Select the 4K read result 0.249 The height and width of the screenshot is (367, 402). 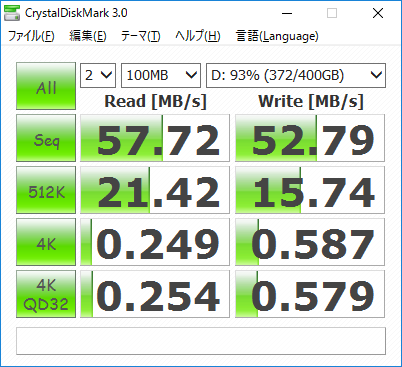click(x=155, y=242)
